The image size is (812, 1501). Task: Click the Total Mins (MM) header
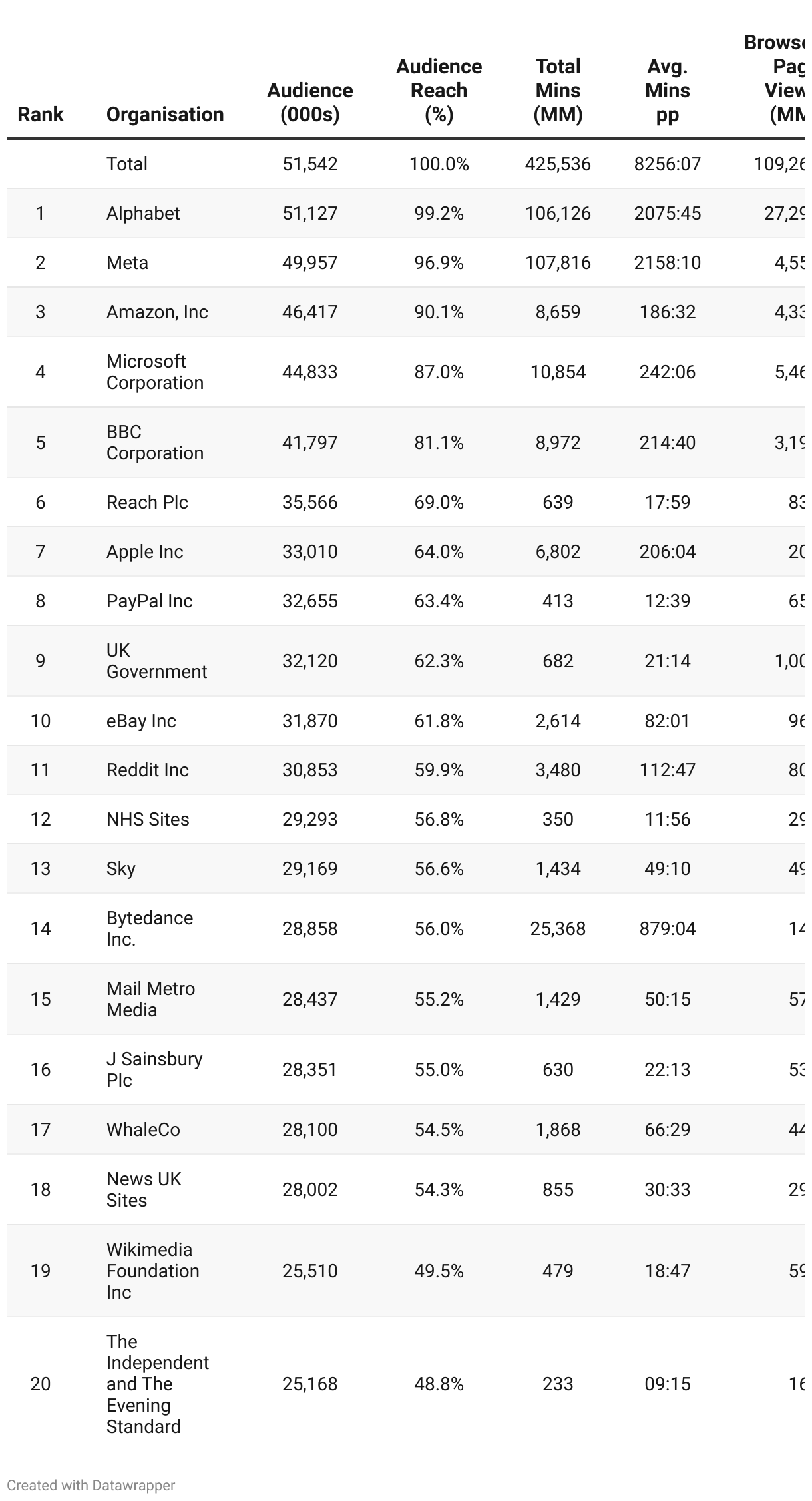[x=558, y=90]
